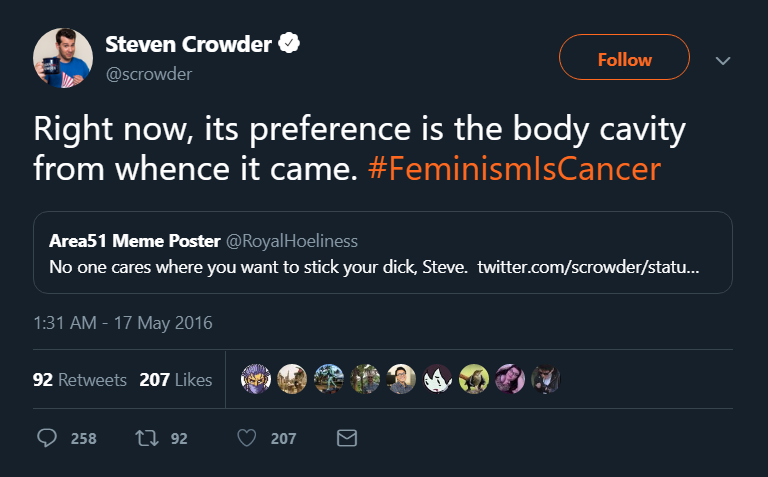
Task: Share tweet via envelope message icon
Action: click(x=347, y=438)
